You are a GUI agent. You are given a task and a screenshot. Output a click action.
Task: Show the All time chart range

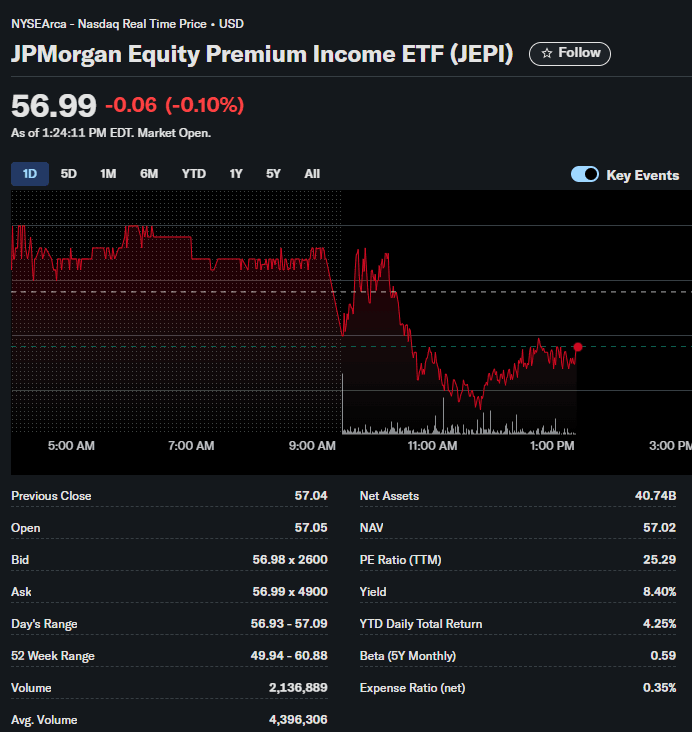click(312, 174)
